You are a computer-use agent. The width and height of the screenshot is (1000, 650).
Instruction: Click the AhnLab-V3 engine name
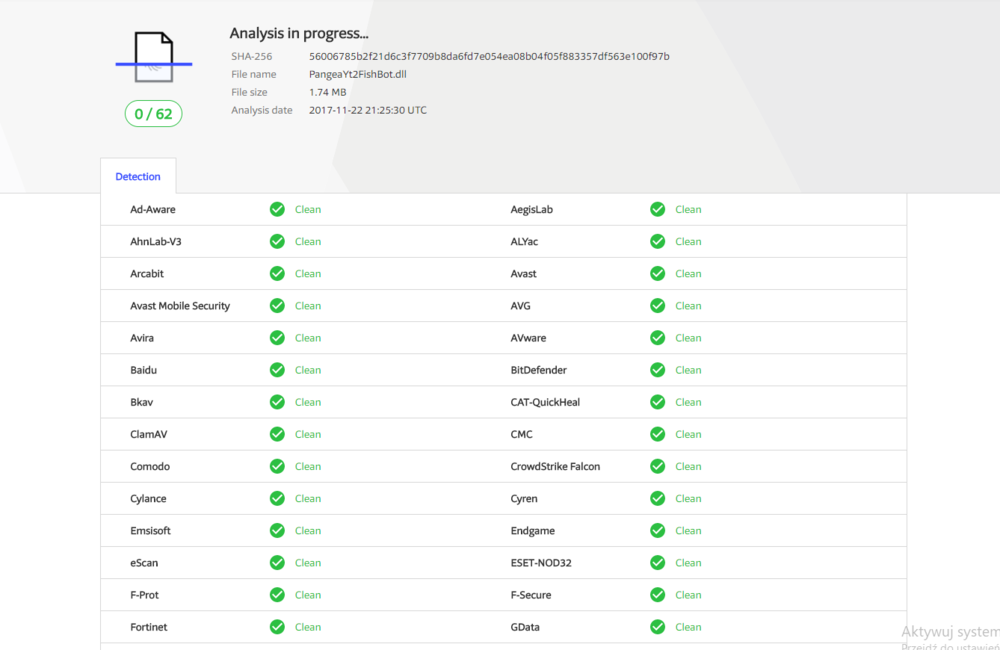click(156, 241)
